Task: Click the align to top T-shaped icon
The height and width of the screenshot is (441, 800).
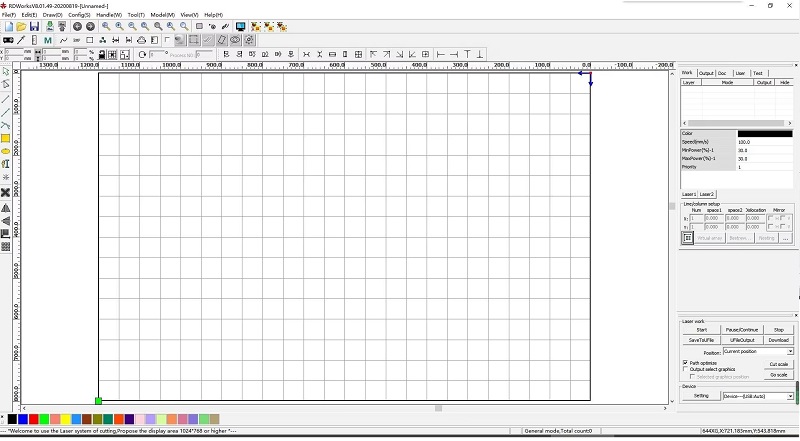Action: coord(467,54)
